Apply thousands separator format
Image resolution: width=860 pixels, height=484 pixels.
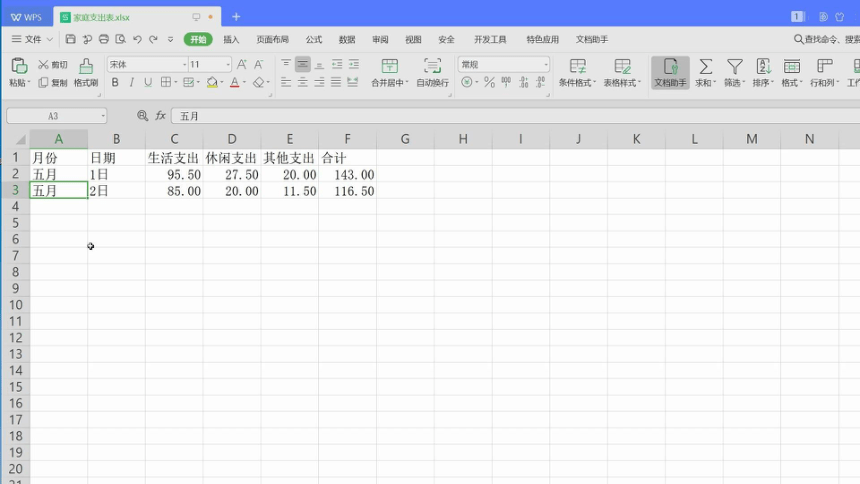506,82
